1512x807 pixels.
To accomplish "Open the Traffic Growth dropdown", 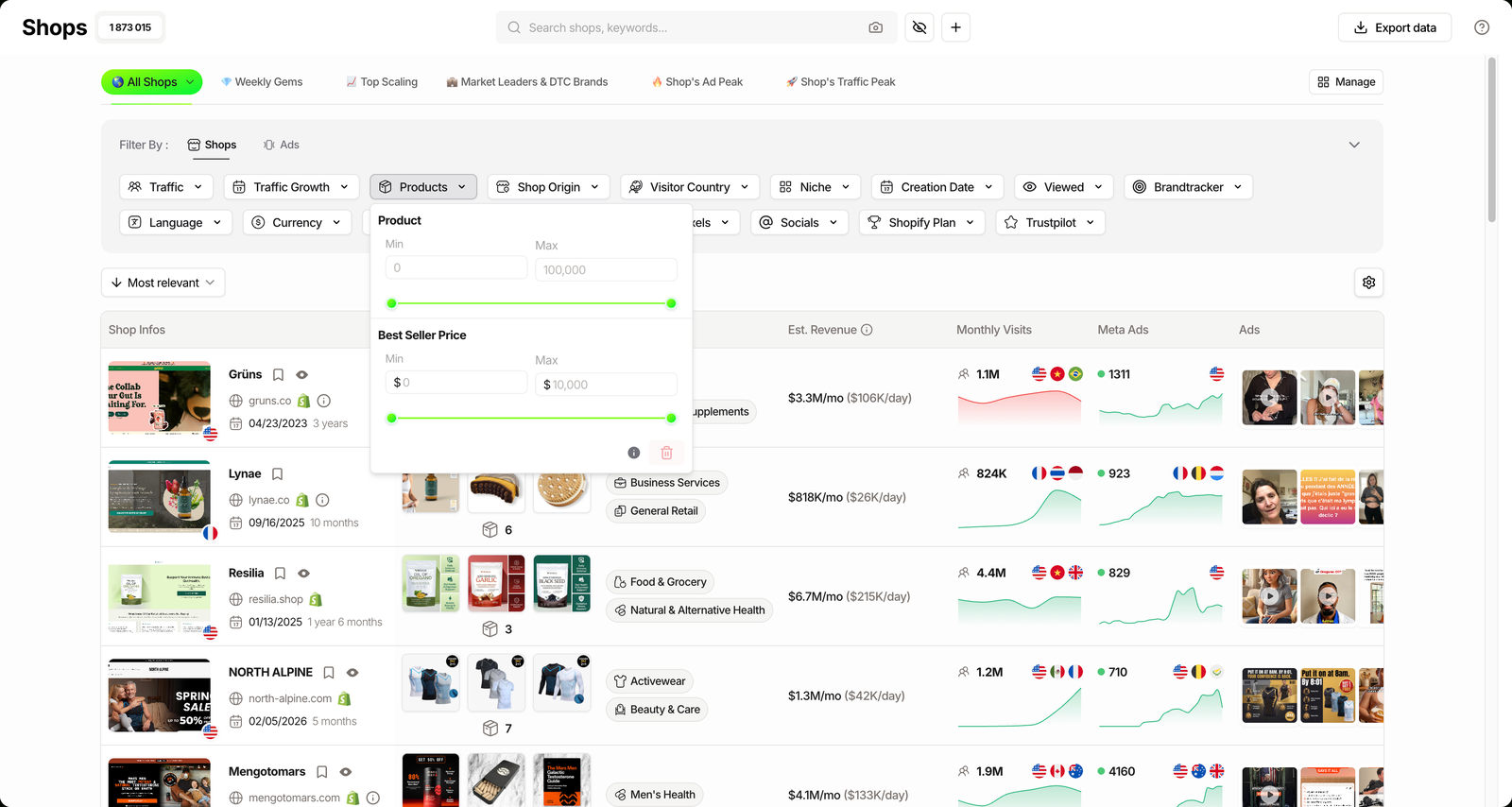I will tap(292, 187).
